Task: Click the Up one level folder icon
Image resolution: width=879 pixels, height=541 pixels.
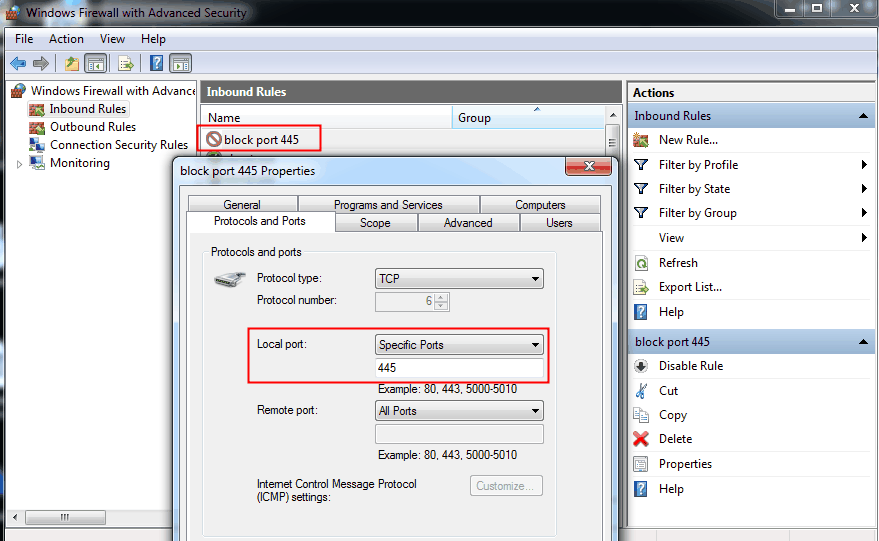Action: point(71,63)
